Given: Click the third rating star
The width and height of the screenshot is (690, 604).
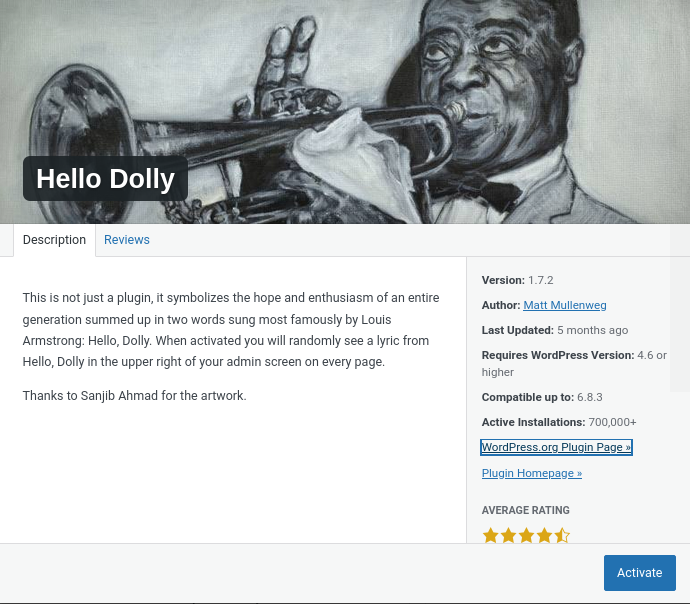Looking at the screenshot, I should 527,535.
